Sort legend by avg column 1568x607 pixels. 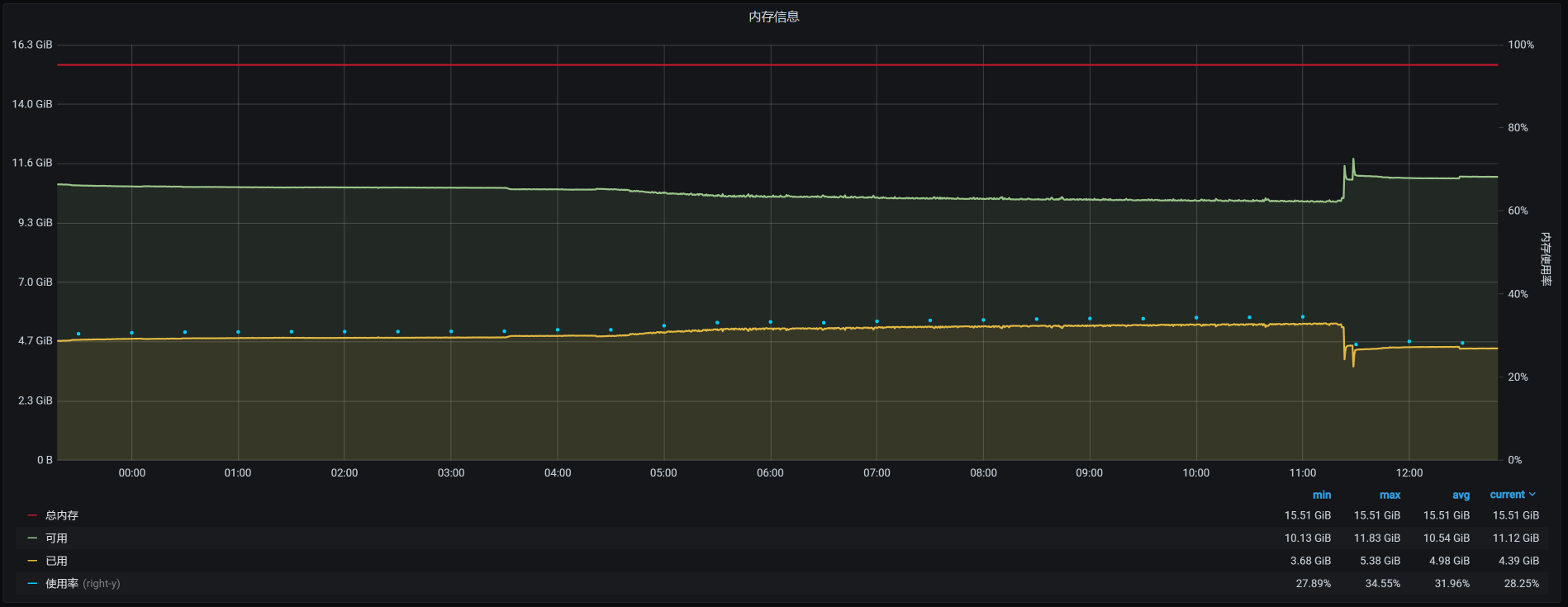(x=1461, y=495)
